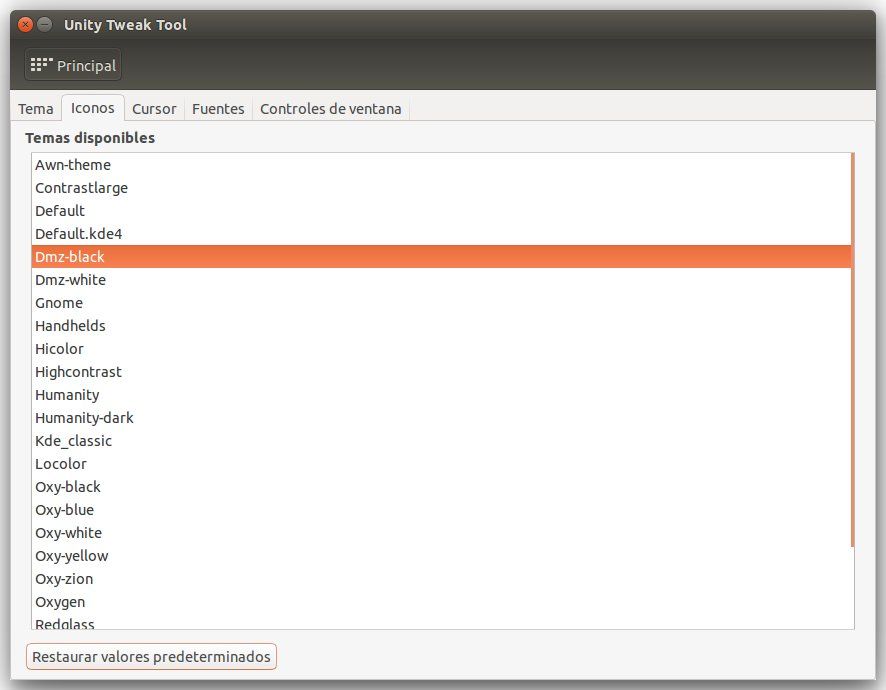Viewport: 886px width, 690px height.
Task: Click the scrollbar of the themes list
Action: 852,350
